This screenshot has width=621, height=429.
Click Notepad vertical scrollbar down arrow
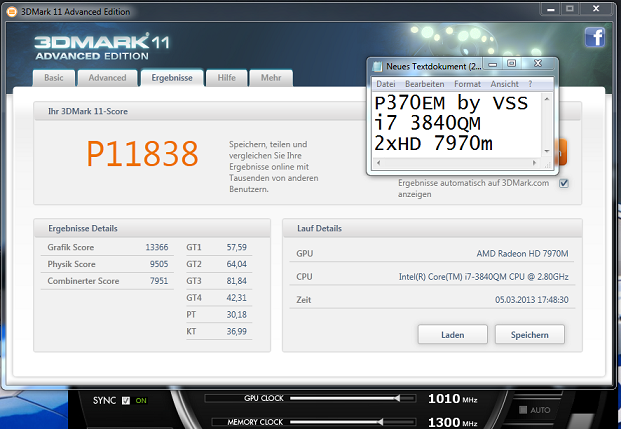point(547,151)
